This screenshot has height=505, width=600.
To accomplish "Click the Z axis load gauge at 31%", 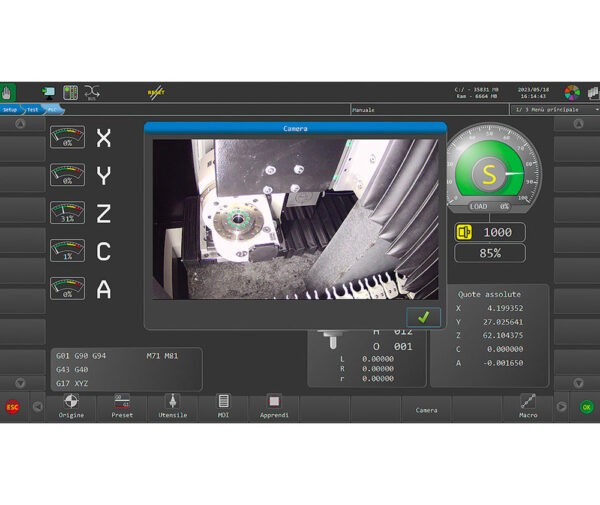I will click(x=67, y=213).
